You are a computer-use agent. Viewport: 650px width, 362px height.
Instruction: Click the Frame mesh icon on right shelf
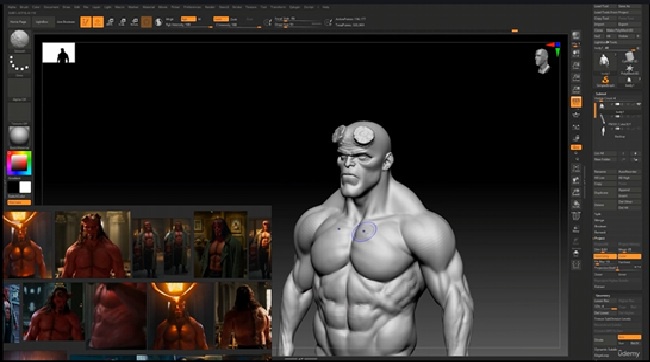[x=576, y=168]
